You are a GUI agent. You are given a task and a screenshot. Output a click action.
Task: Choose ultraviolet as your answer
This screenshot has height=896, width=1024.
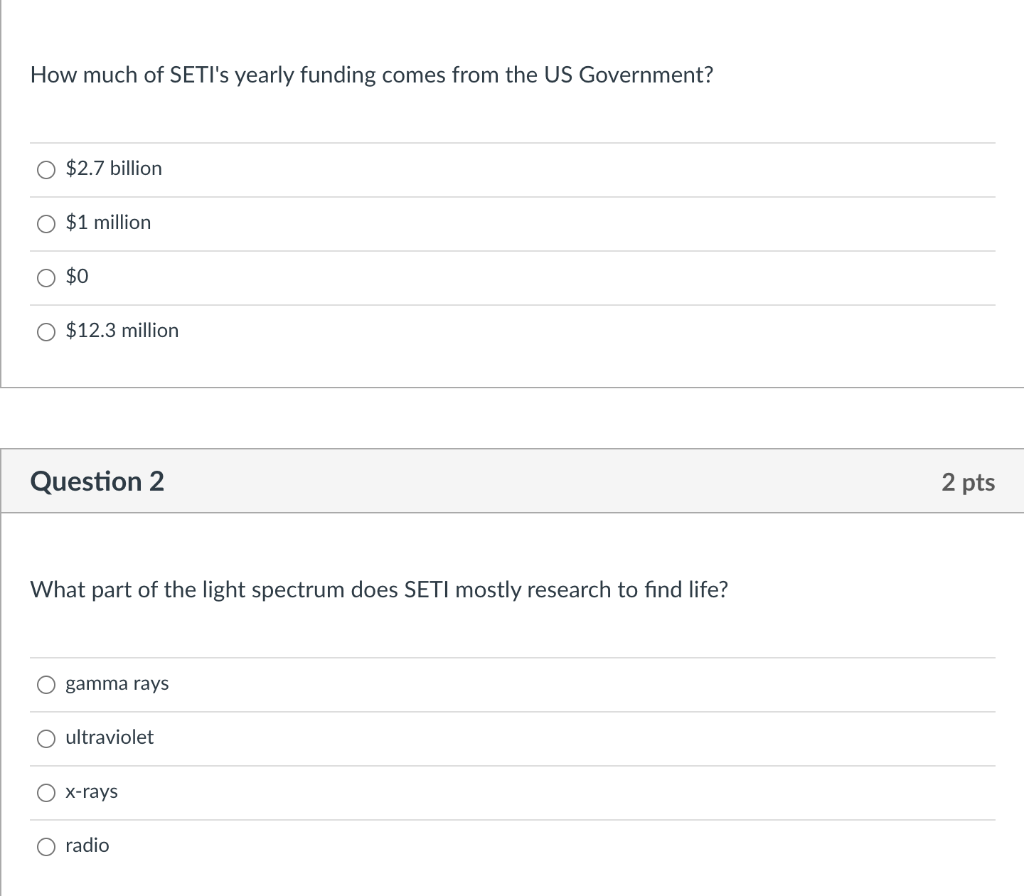point(46,738)
